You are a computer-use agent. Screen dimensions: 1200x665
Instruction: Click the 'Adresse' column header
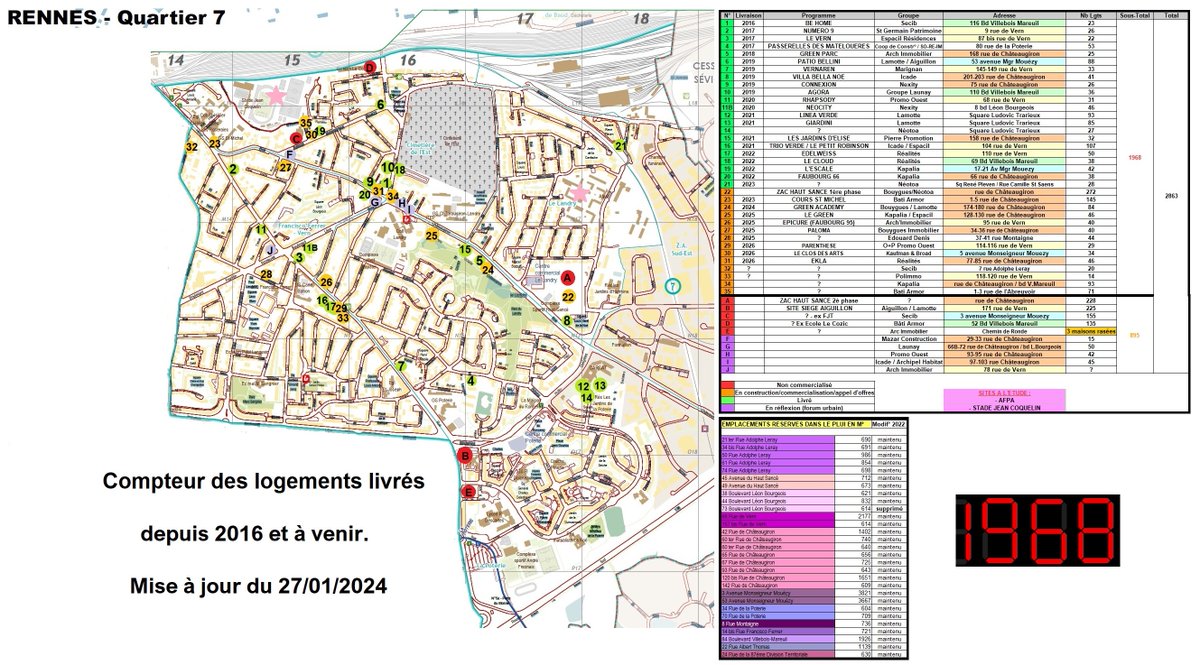pos(1004,16)
